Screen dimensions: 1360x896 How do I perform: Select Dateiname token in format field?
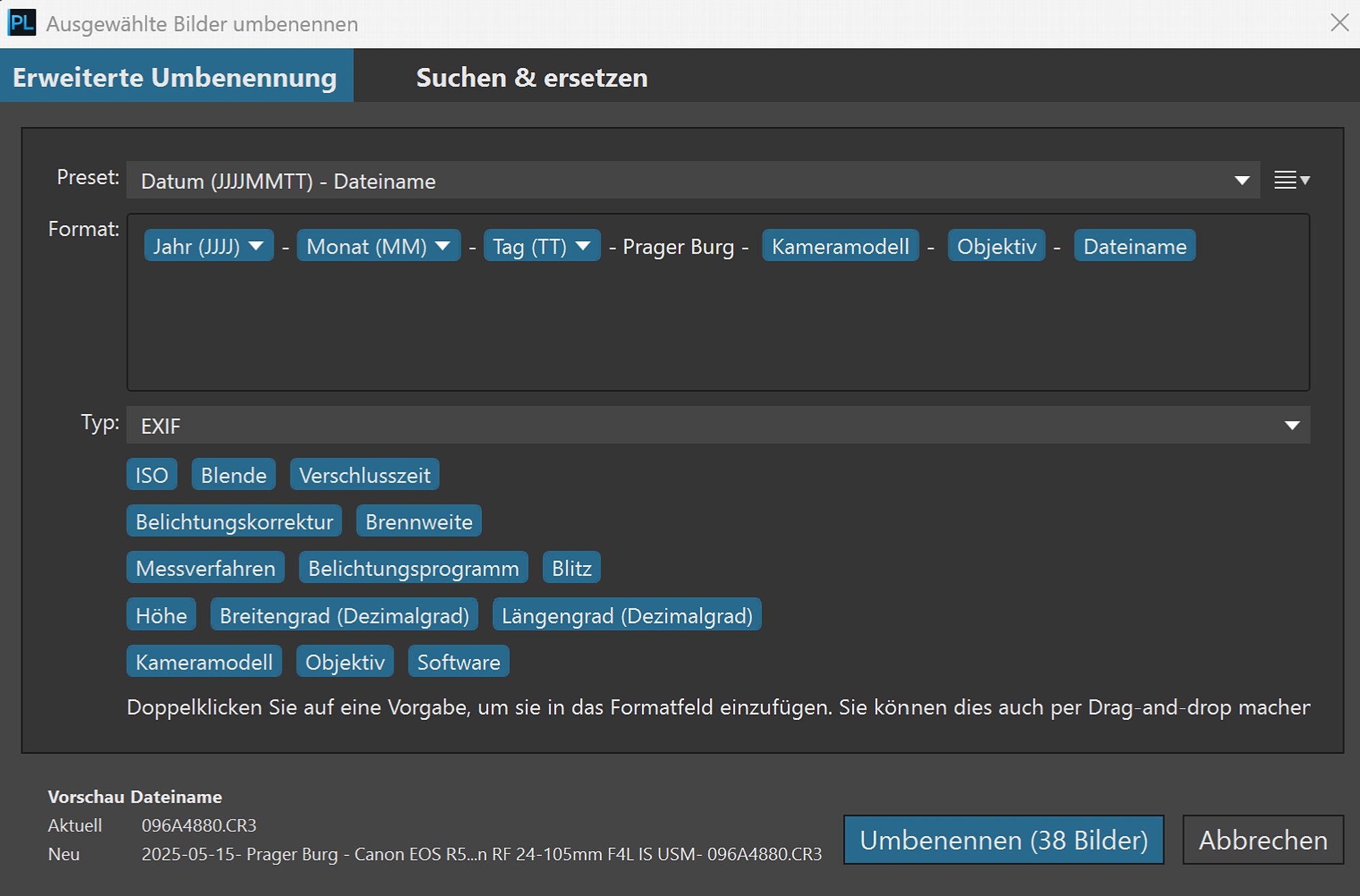click(1134, 245)
